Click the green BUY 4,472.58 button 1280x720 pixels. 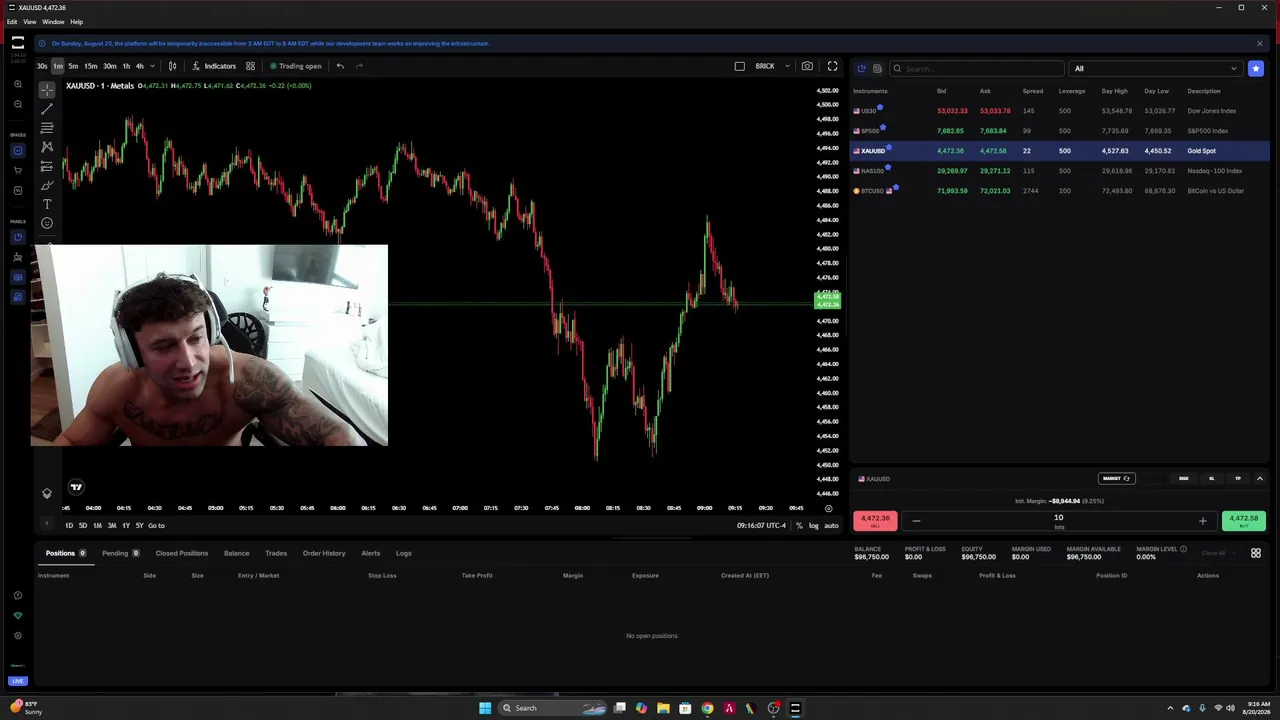click(x=1244, y=521)
